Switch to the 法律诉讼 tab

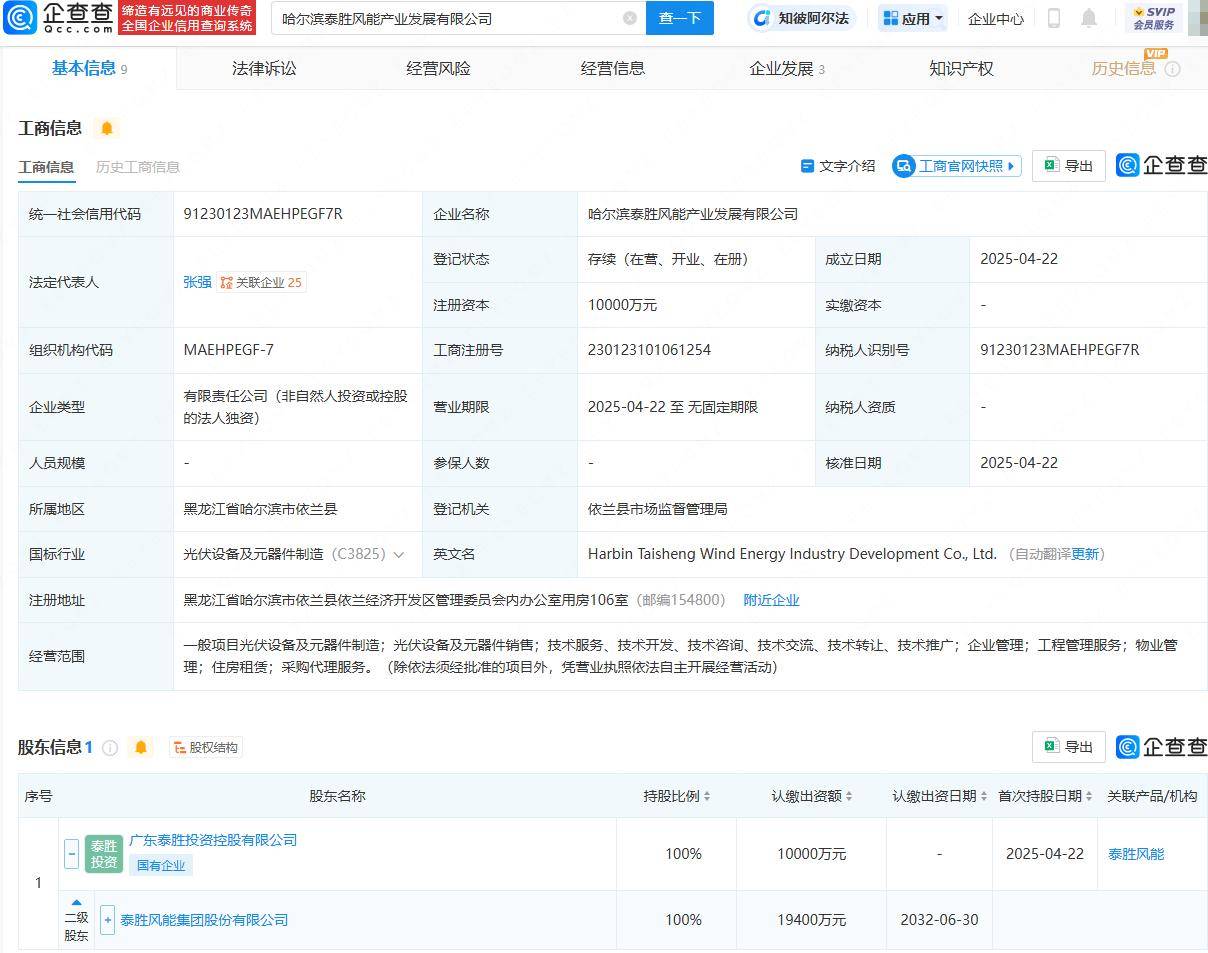[x=264, y=68]
